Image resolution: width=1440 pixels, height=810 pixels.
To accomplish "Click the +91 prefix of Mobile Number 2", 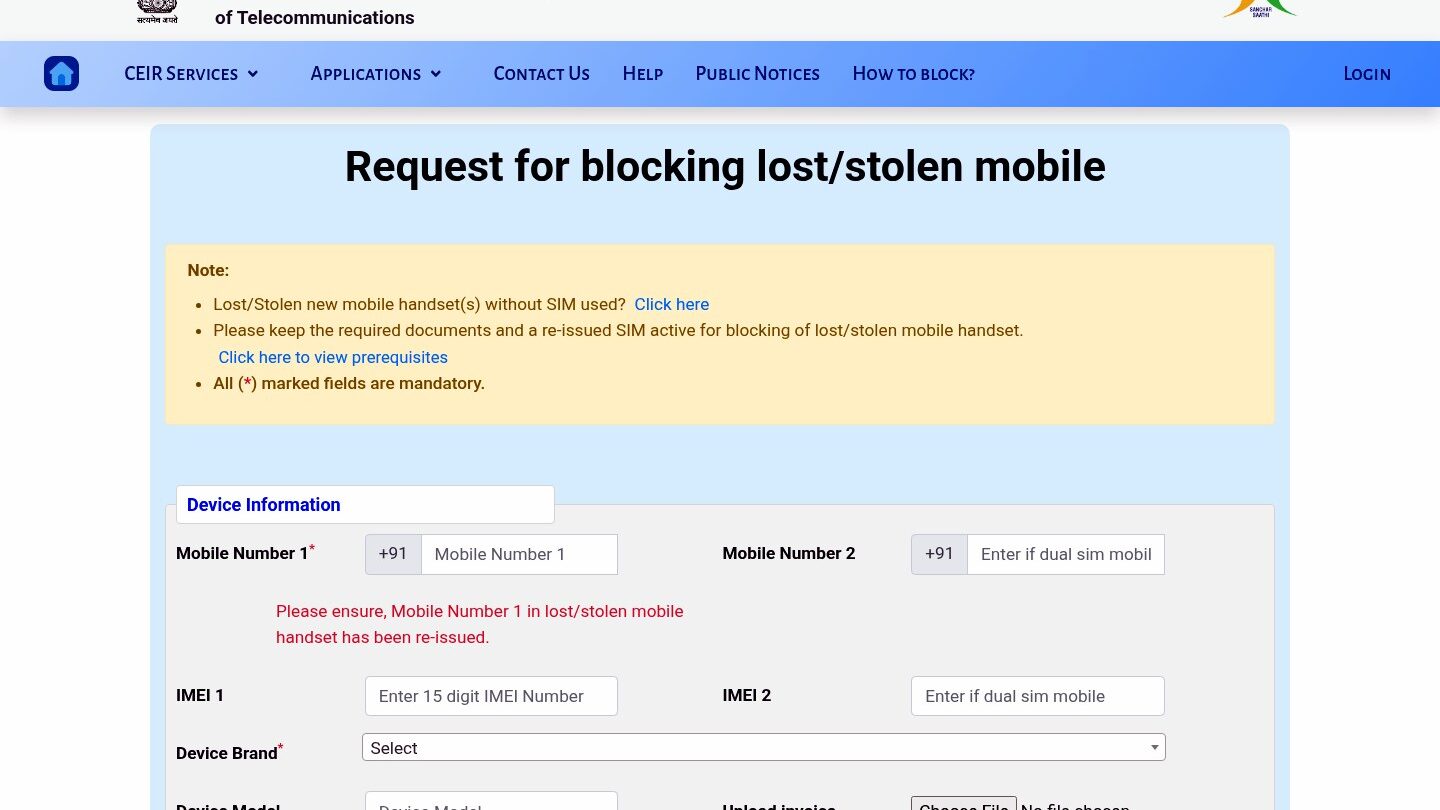I will [x=939, y=554].
